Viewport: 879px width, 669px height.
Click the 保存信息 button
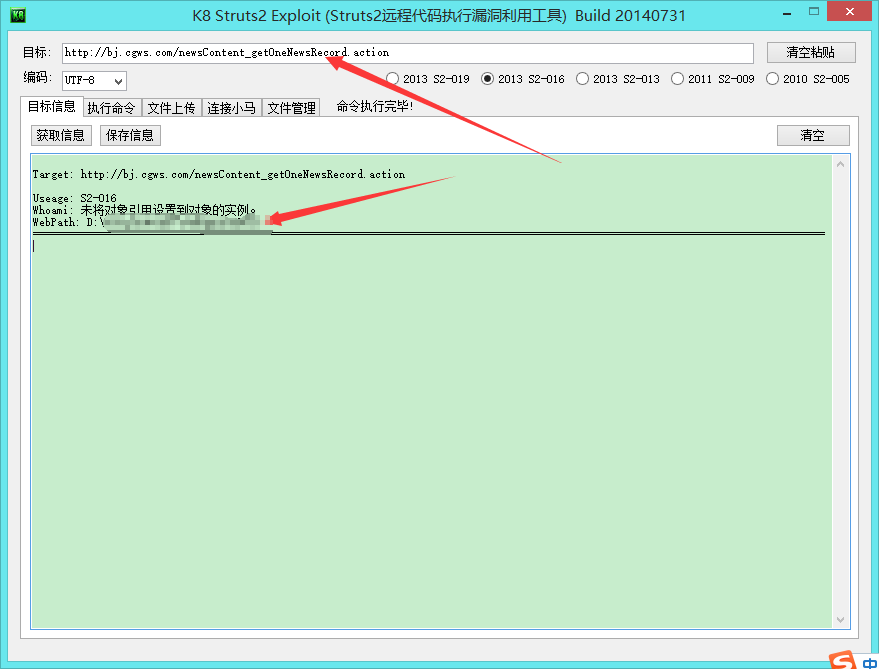click(x=130, y=135)
